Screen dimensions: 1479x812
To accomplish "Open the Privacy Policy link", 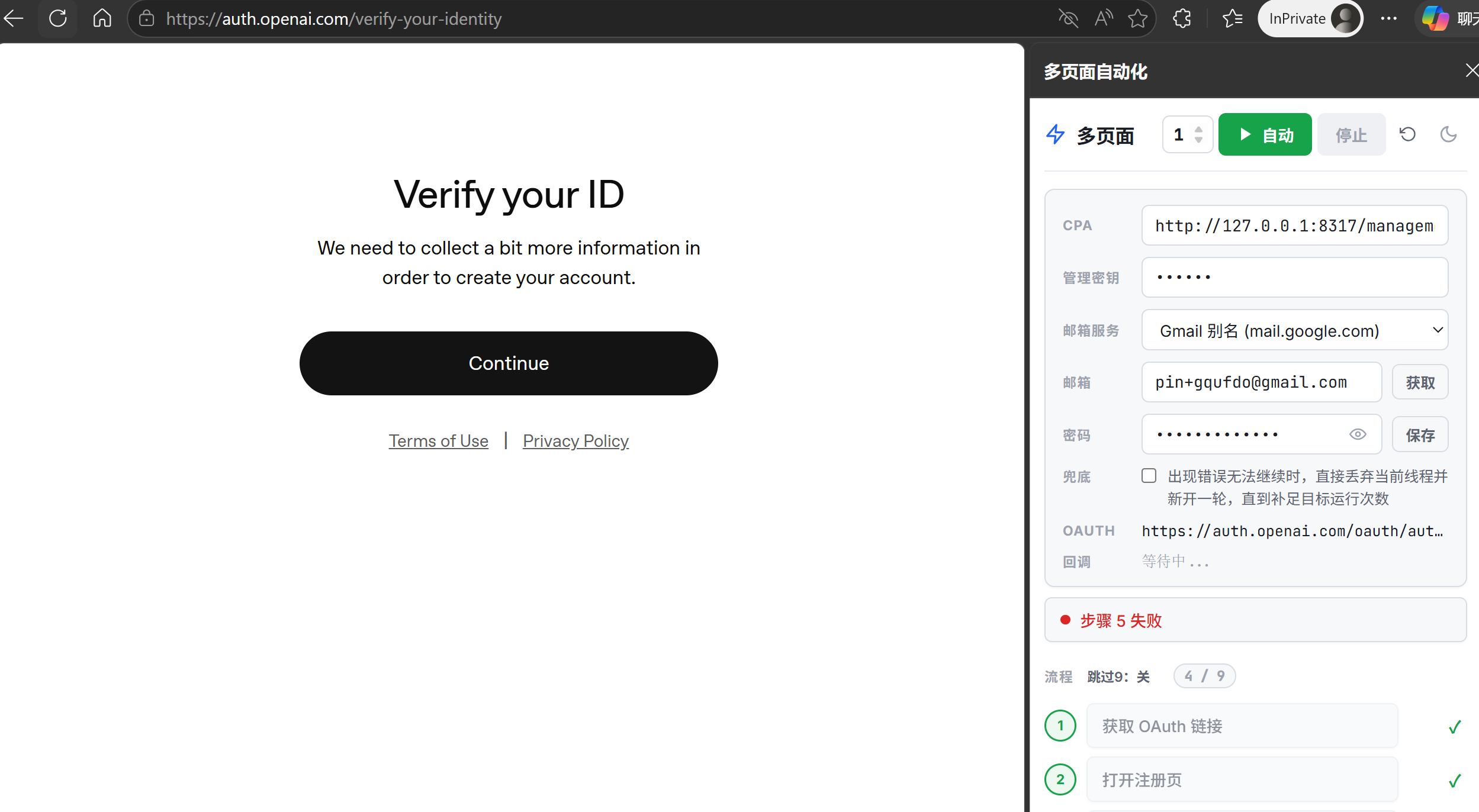I will 575,441.
